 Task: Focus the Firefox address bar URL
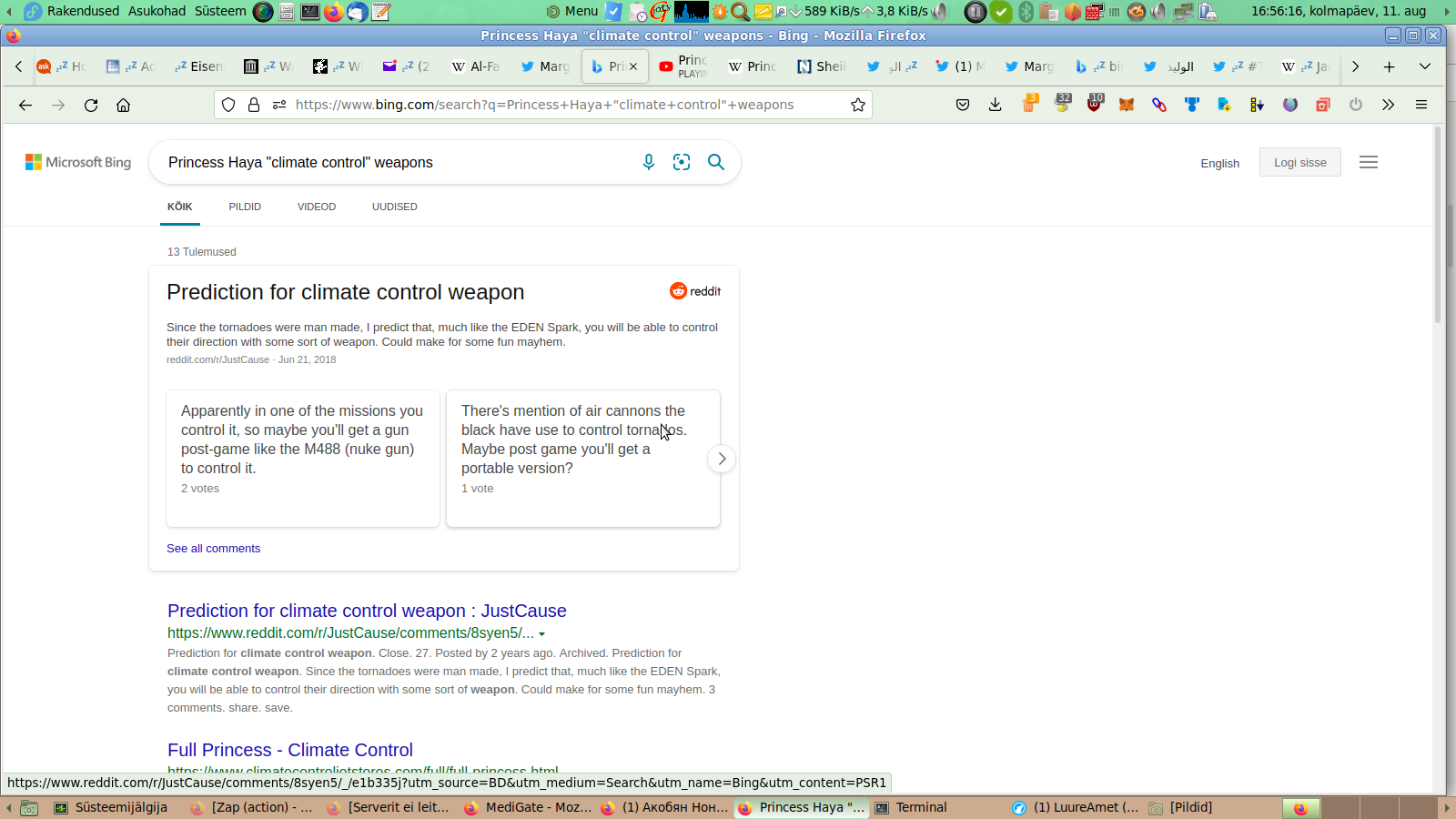544,105
